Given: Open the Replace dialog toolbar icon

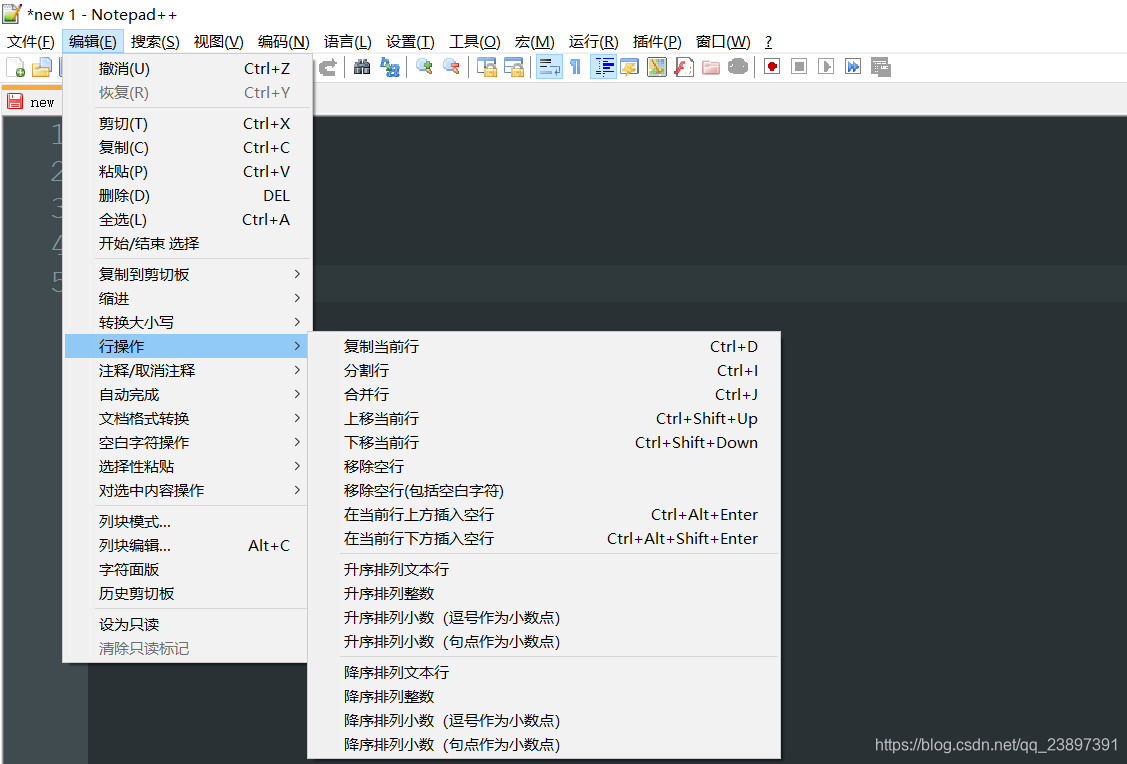Looking at the screenshot, I should click(390, 67).
